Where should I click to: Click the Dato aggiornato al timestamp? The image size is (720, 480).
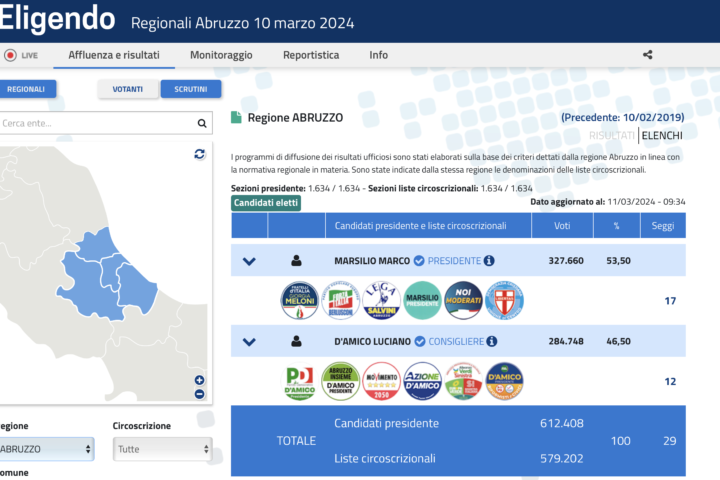coord(608,202)
